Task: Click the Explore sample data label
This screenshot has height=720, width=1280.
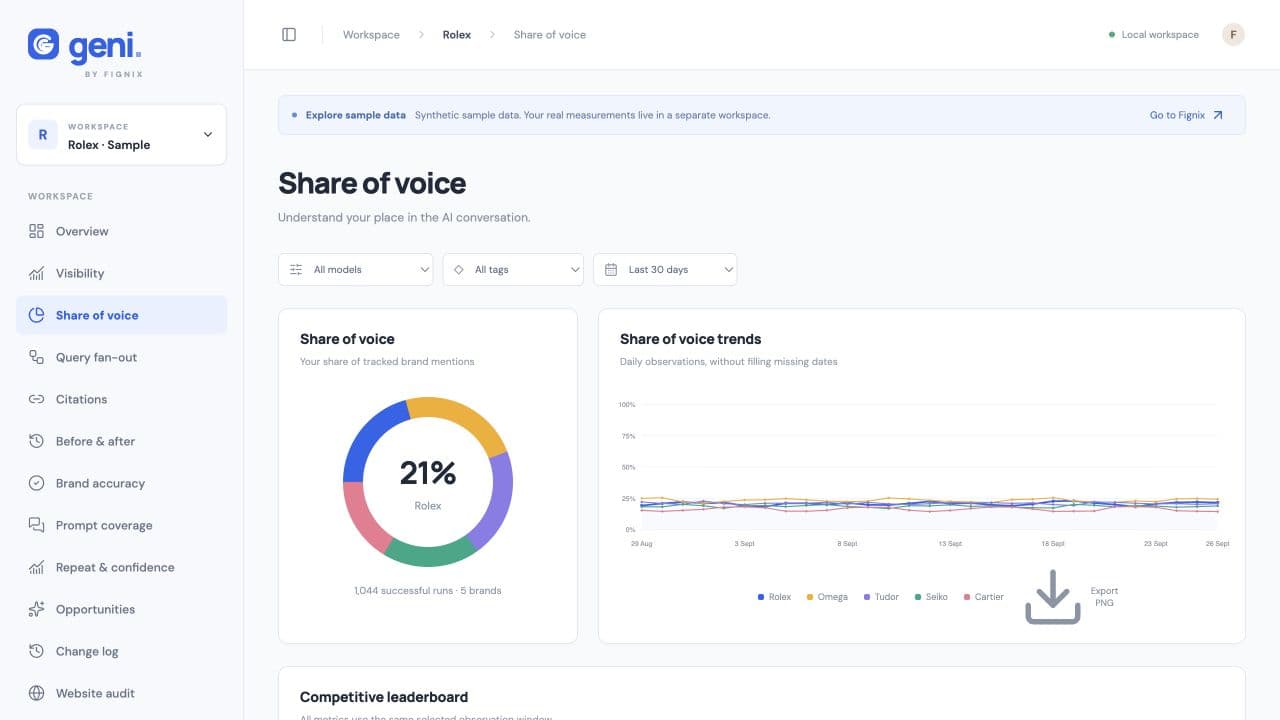Action: point(356,115)
